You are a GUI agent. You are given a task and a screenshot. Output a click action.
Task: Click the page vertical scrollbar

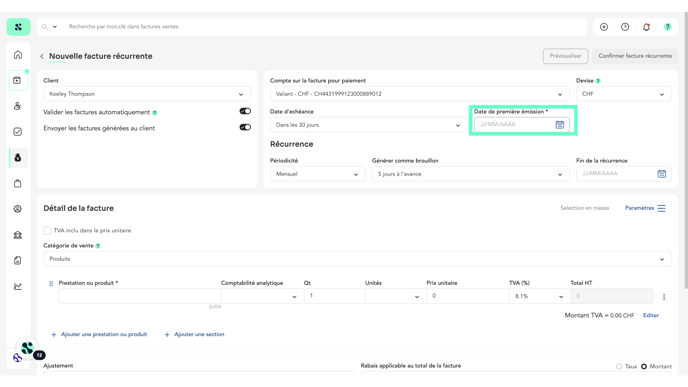[x=686, y=149]
